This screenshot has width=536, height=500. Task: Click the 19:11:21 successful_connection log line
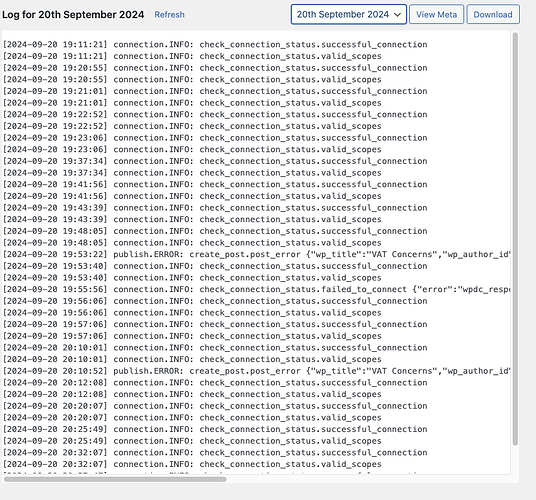pyautogui.click(x=215, y=44)
